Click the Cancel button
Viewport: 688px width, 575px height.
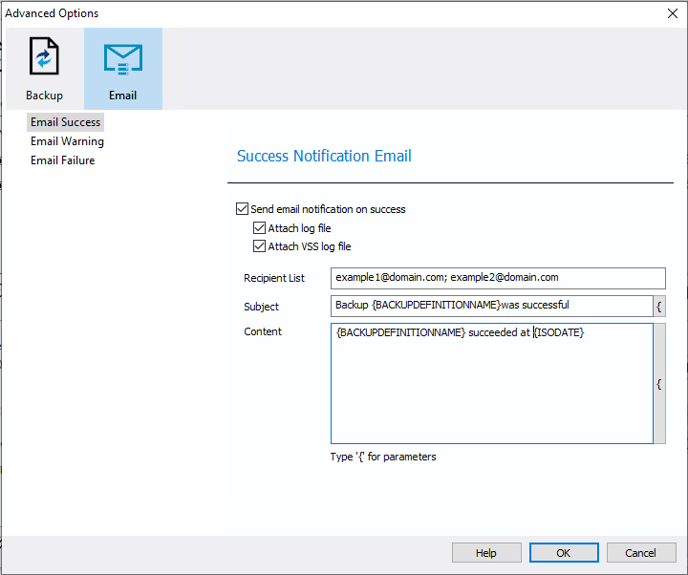coord(641,553)
